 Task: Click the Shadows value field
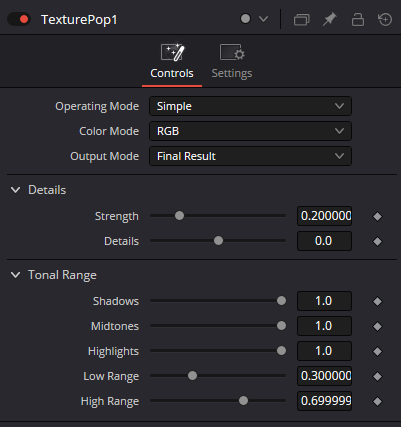pyautogui.click(x=324, y=301)
